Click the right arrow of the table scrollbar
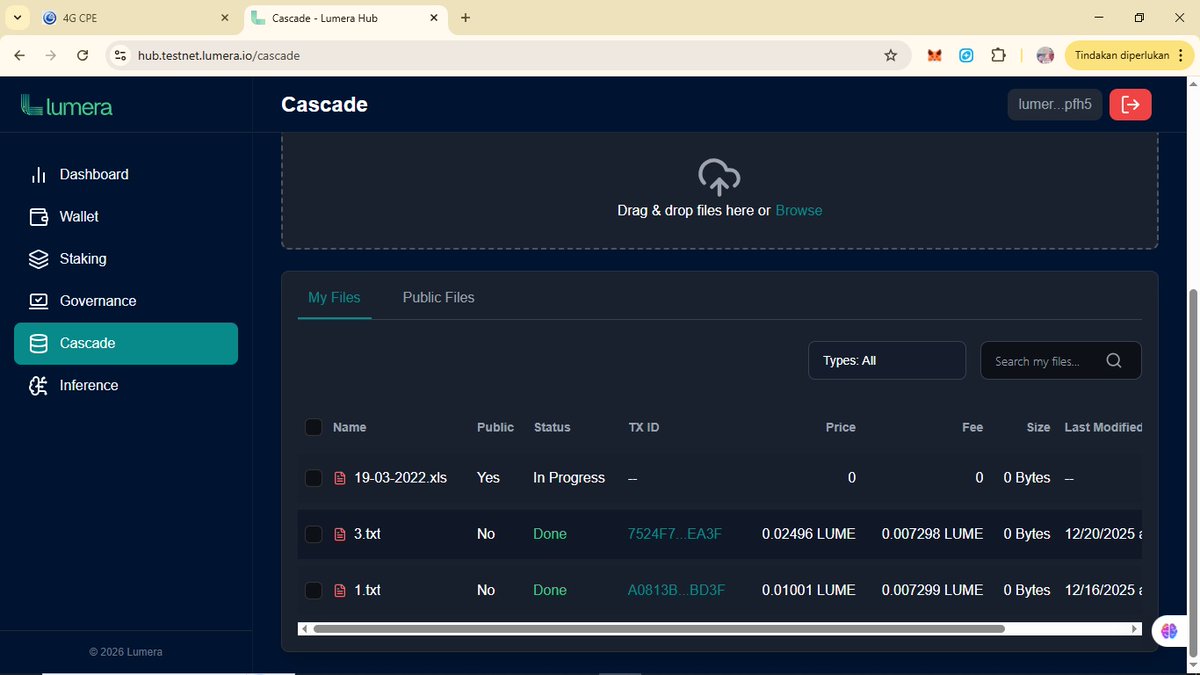This screenshot has width=1200, height=675. [1135, 629]
